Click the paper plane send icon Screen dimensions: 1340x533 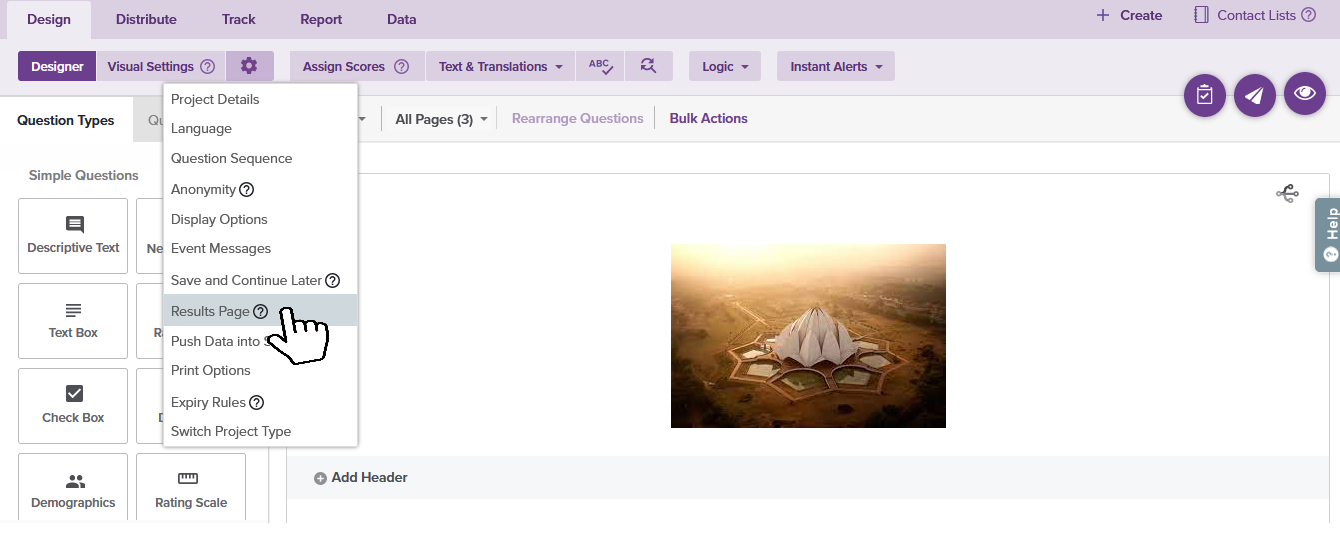click(x=1254, y=95)
